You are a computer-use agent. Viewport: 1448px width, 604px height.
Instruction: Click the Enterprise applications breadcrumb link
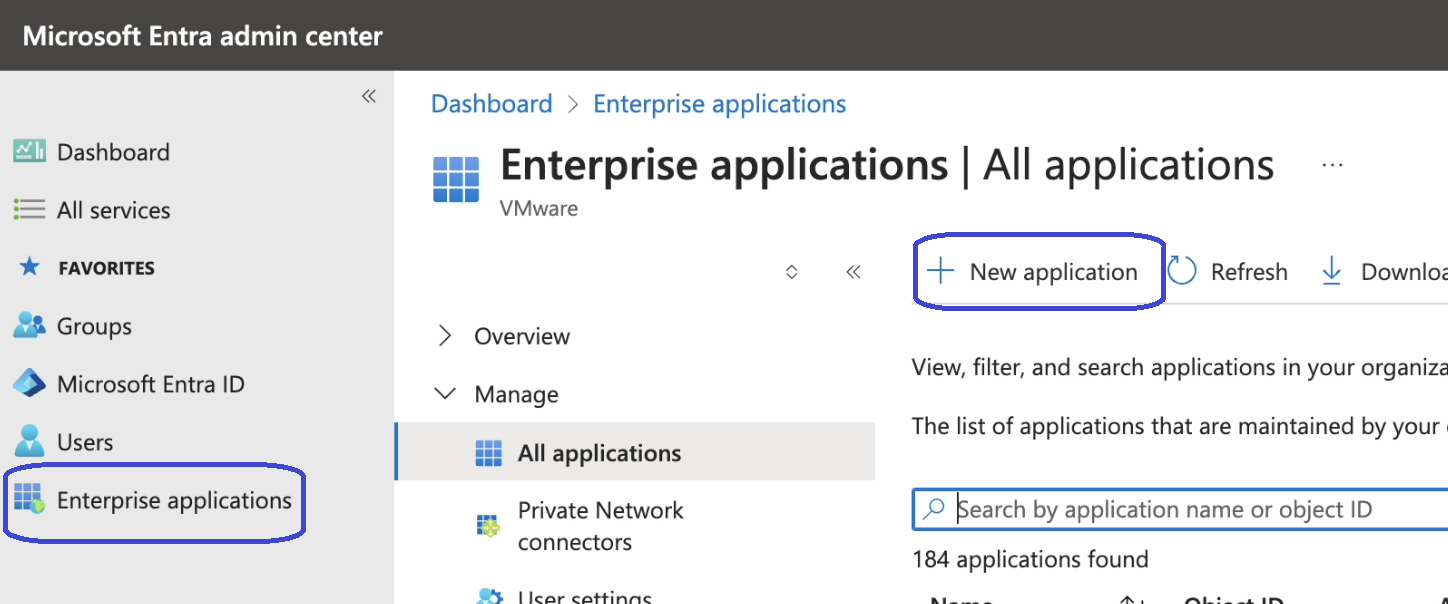point(720,103)
